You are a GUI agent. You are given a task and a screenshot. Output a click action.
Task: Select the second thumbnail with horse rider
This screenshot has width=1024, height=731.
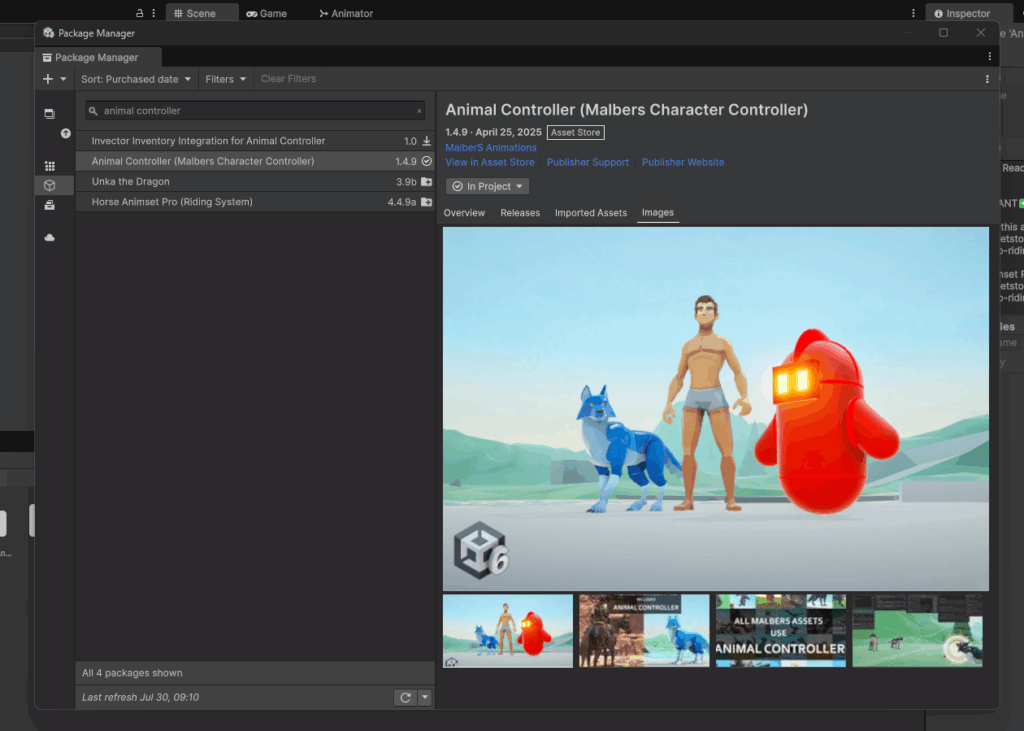tap(644, 631)
